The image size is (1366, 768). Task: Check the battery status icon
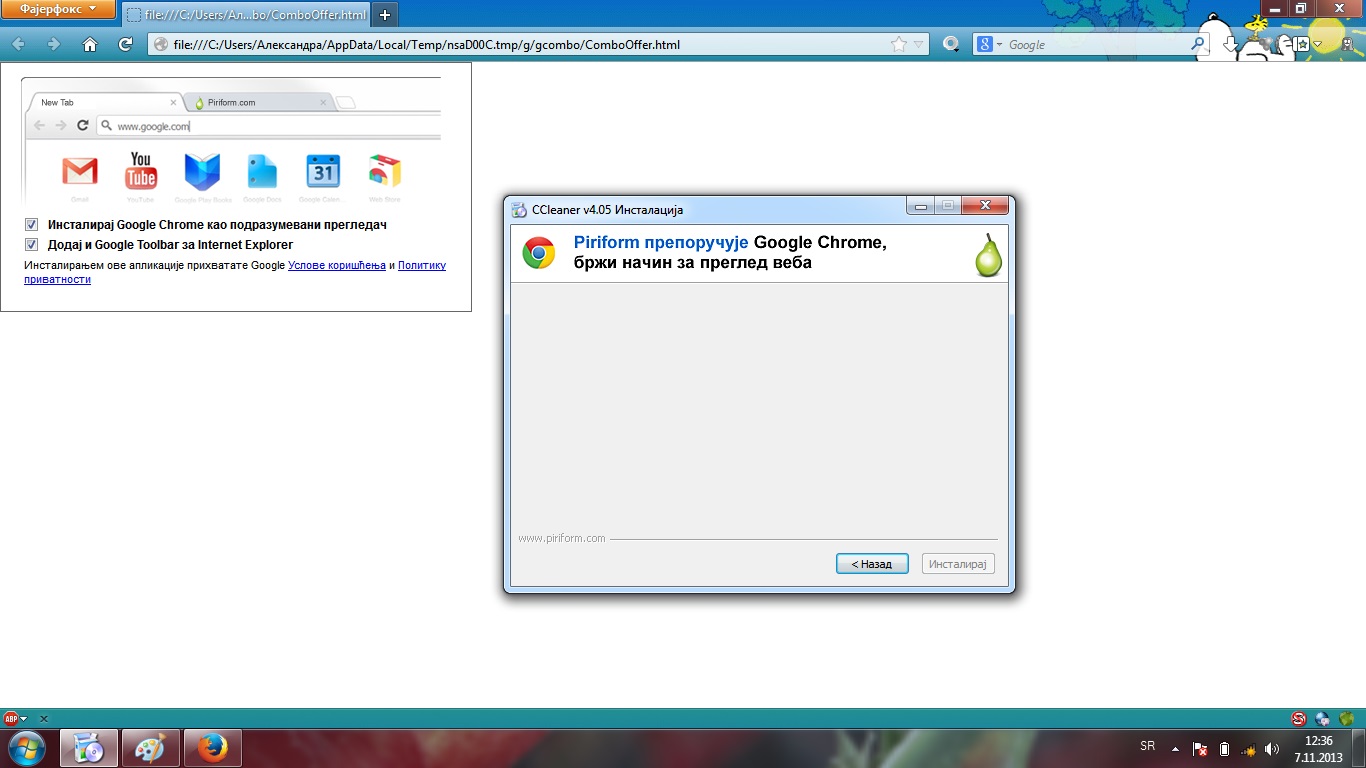1224,749
